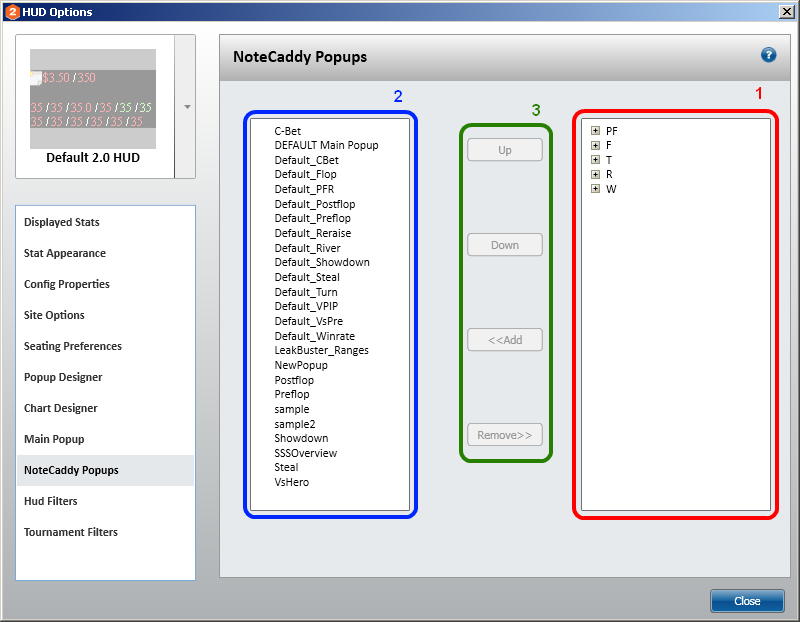
Task: Select Default_River list item
Action: coord(308,248)
